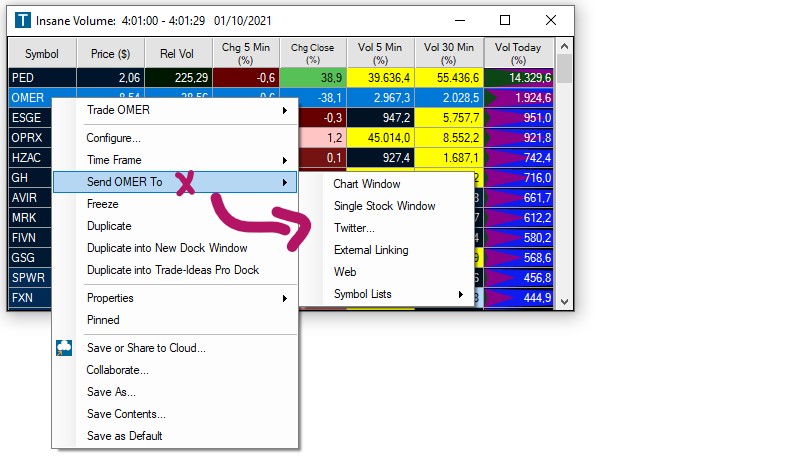Click the scrollbar down arrow of the table
Screen dimensions: 793x462
[x=565, y=301]
